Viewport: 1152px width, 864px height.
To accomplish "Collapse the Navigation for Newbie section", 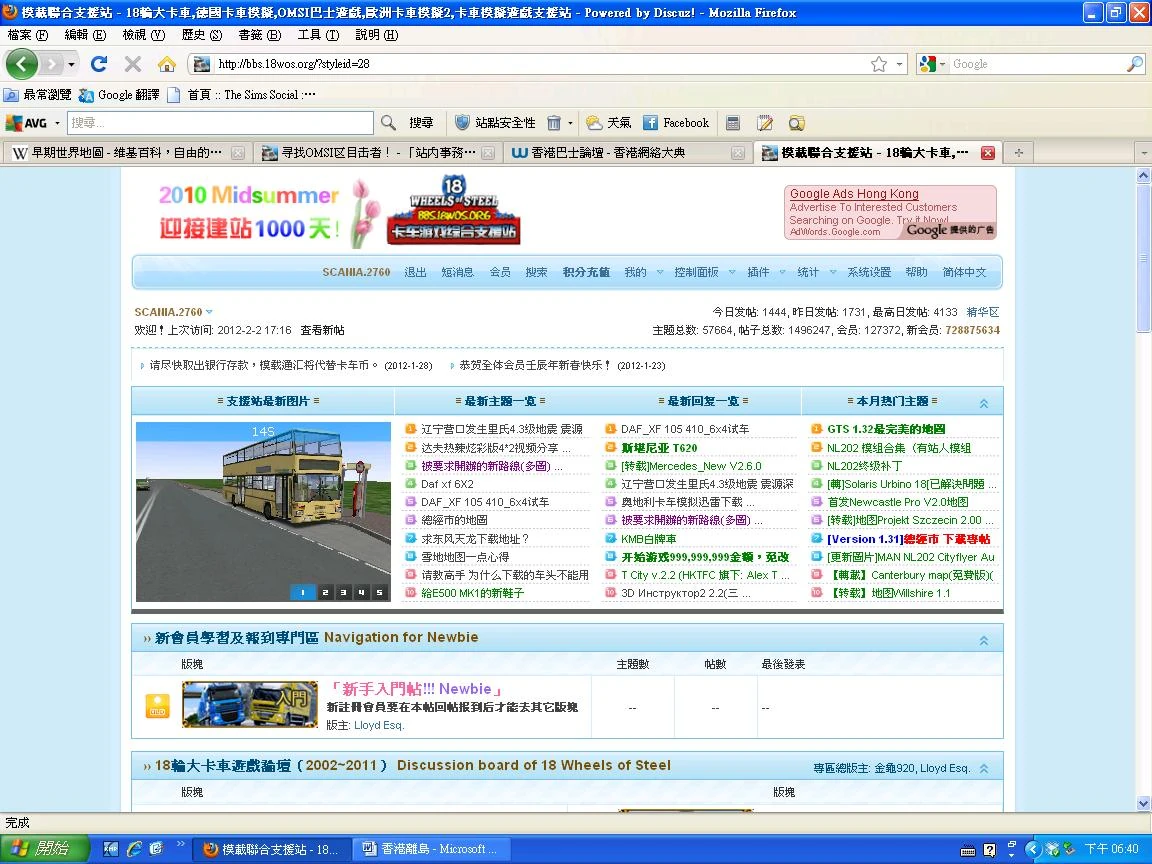I will (x=984, y=640).
